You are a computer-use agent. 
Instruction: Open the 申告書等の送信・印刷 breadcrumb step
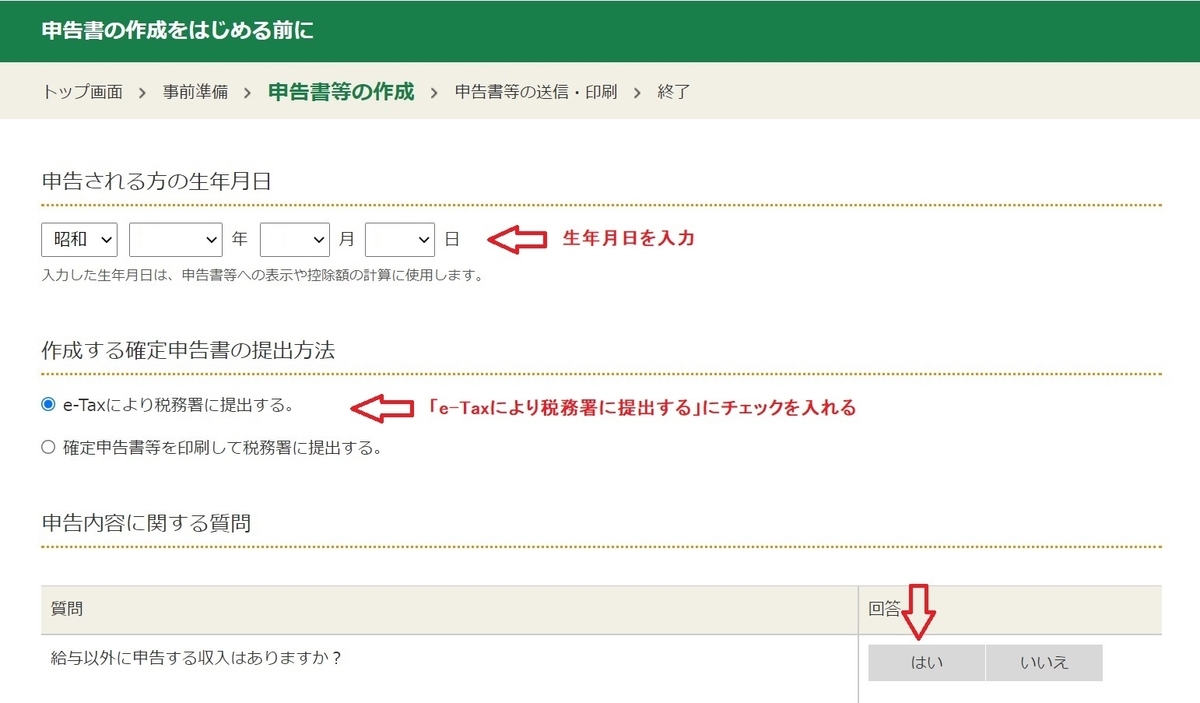click(536, 91)
